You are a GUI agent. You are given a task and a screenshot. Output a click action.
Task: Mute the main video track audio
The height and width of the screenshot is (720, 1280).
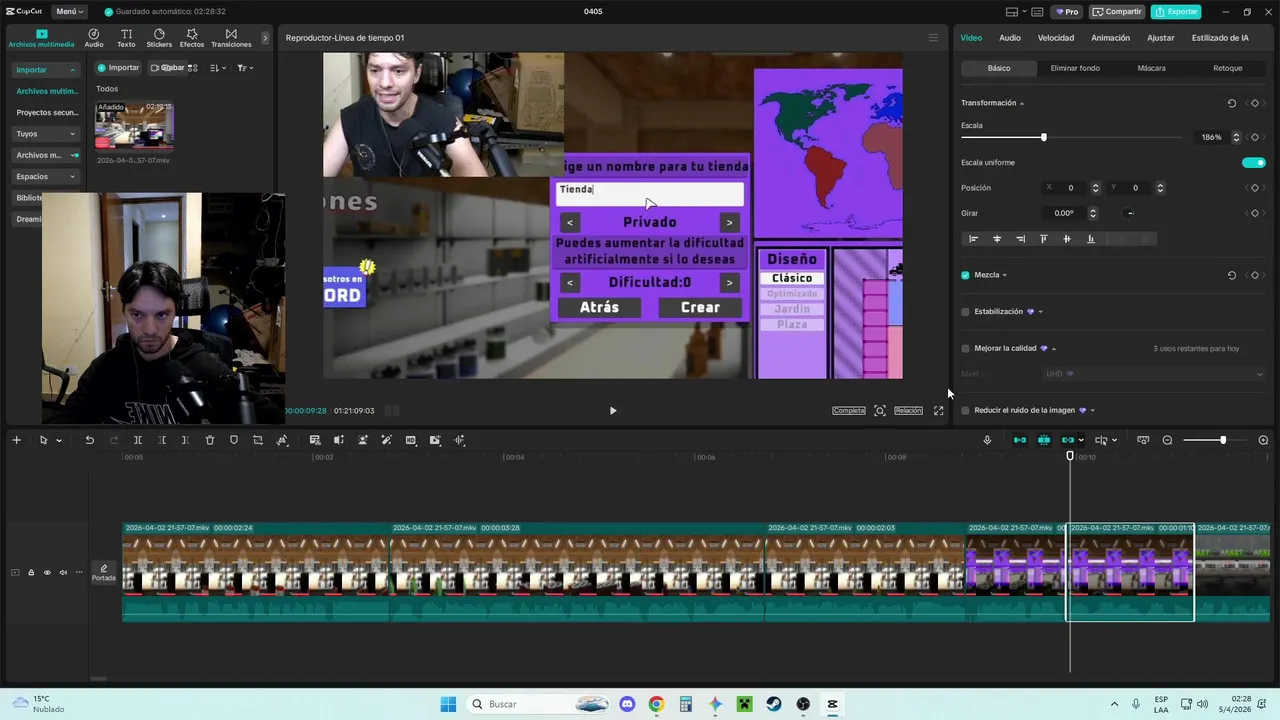tap(63, 573)
